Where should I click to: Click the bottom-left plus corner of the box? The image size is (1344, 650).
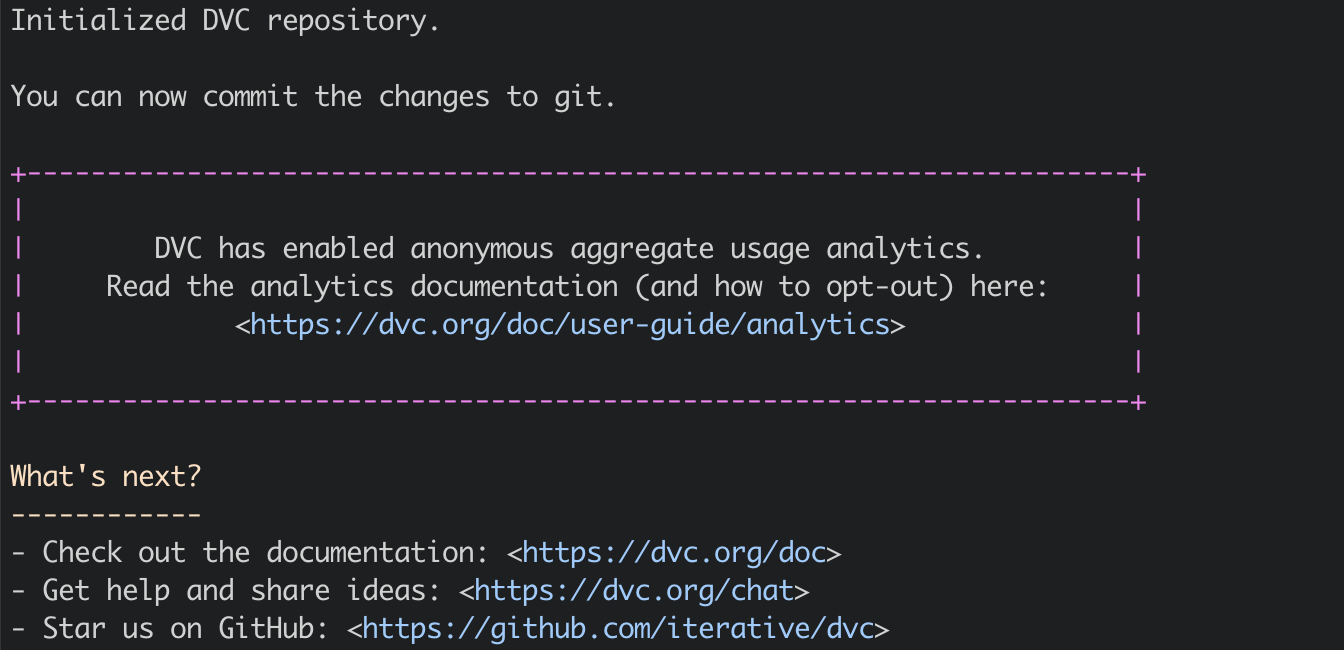[17, 402]
